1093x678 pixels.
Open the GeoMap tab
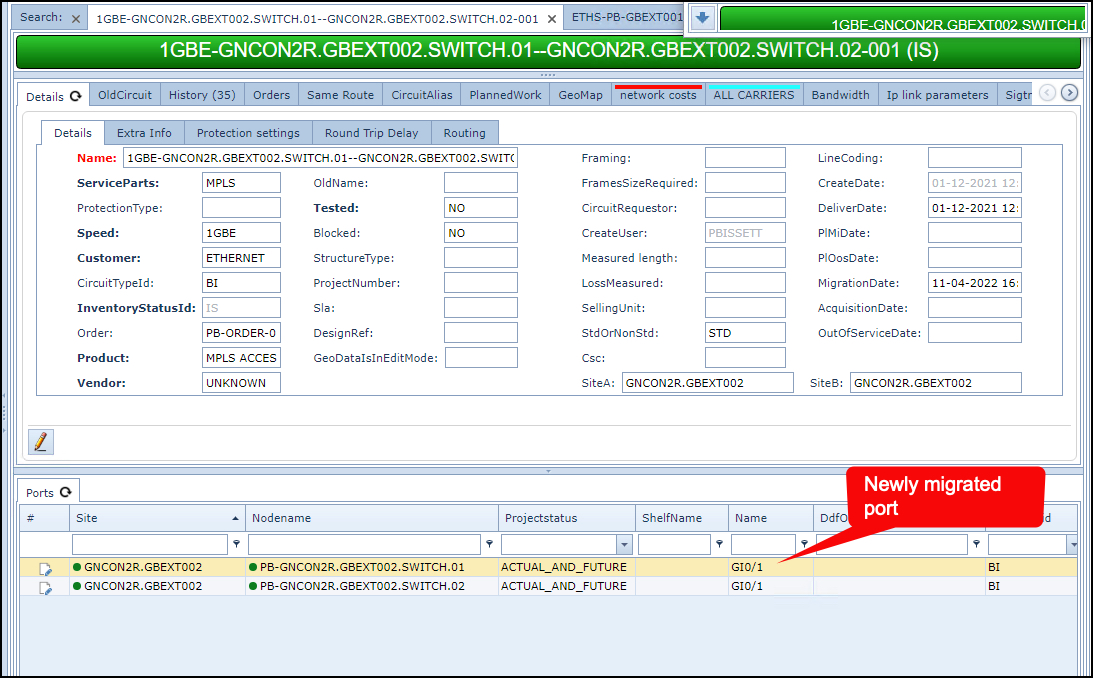coord(580,95)
